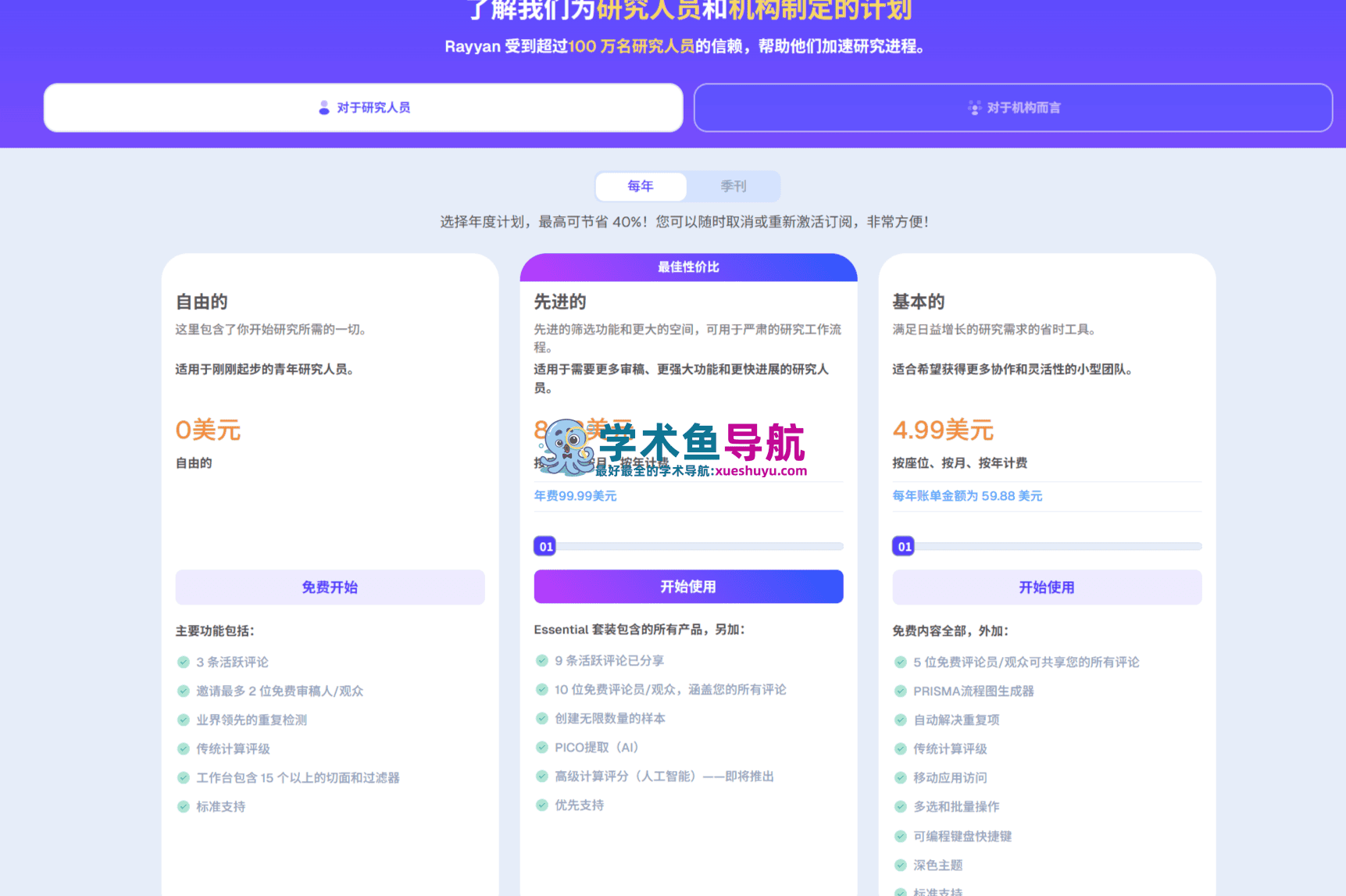Click the check mark beside 自动解决重复项

click(x=901, y=720)
